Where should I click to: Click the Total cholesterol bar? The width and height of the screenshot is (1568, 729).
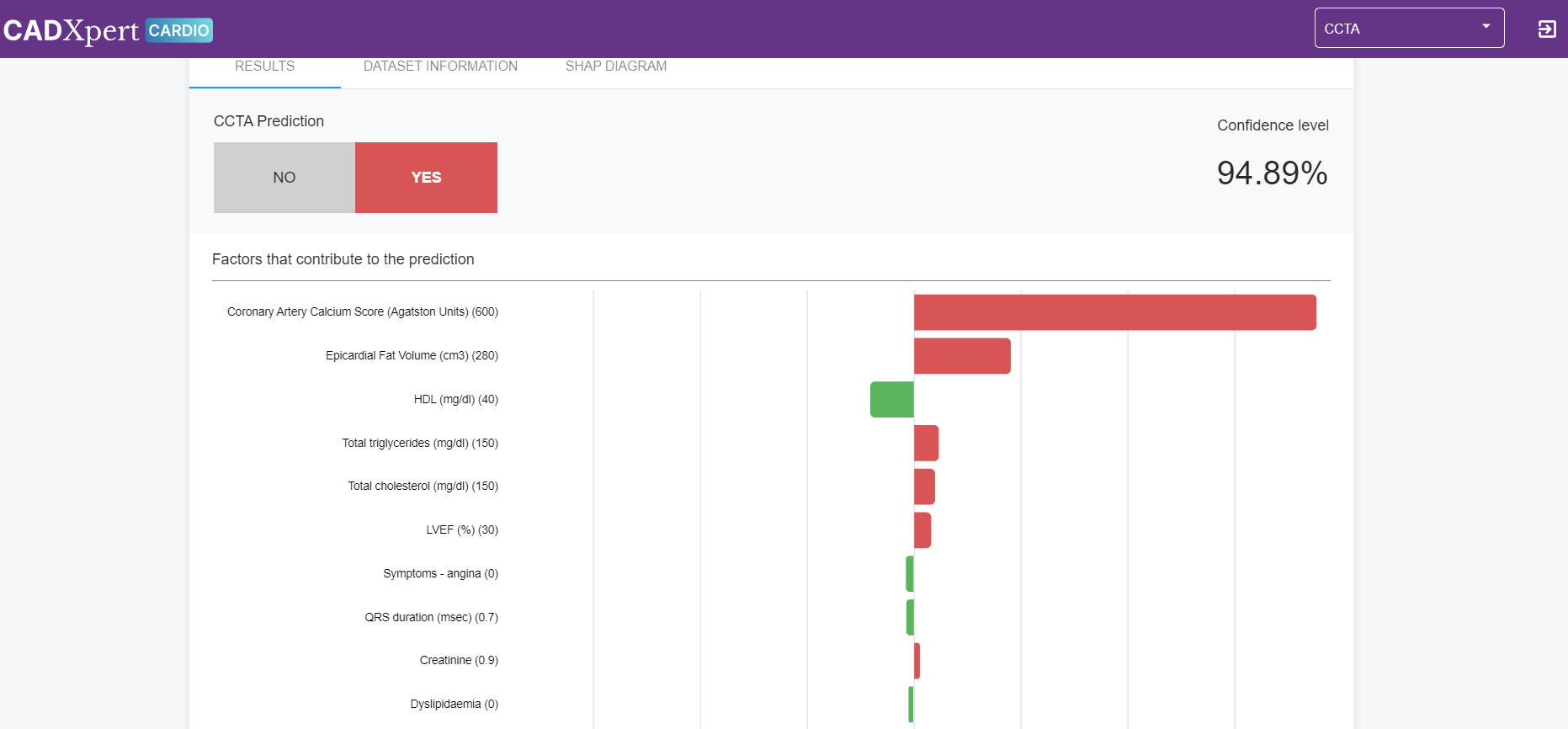924,487
